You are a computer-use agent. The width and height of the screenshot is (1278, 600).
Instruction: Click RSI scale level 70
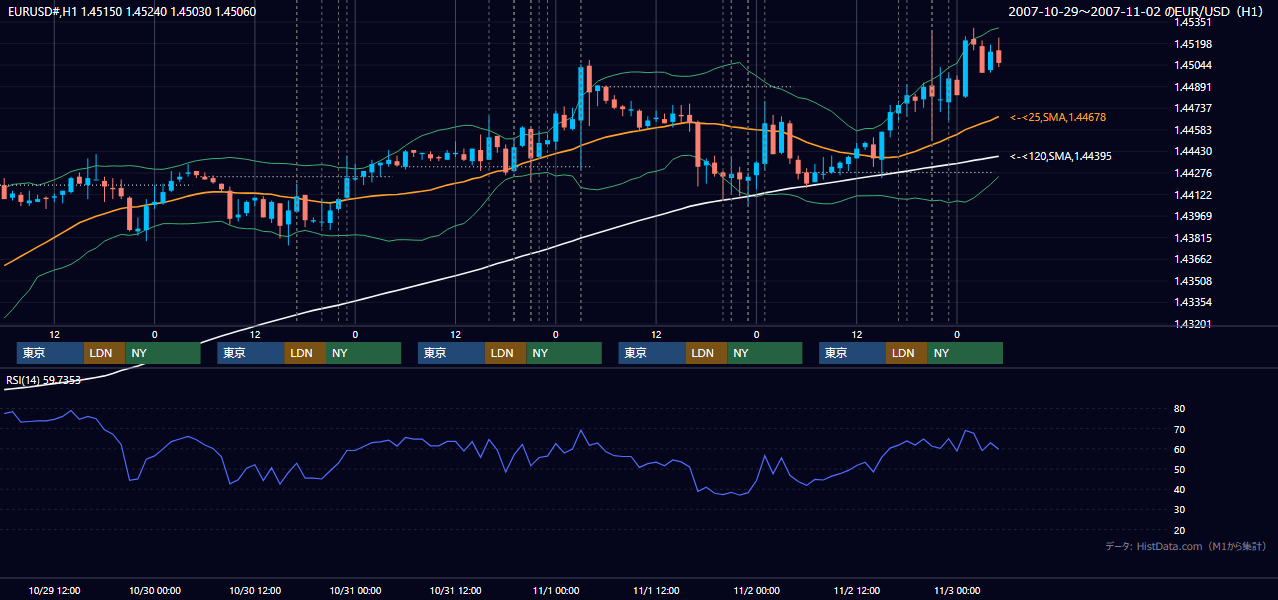[x=1180, y=429]
